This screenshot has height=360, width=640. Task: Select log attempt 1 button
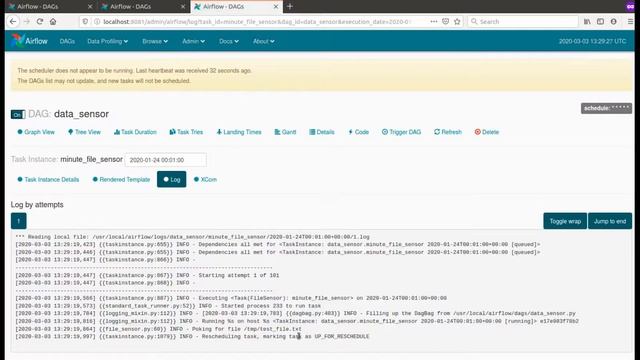(x=18, y=221)
